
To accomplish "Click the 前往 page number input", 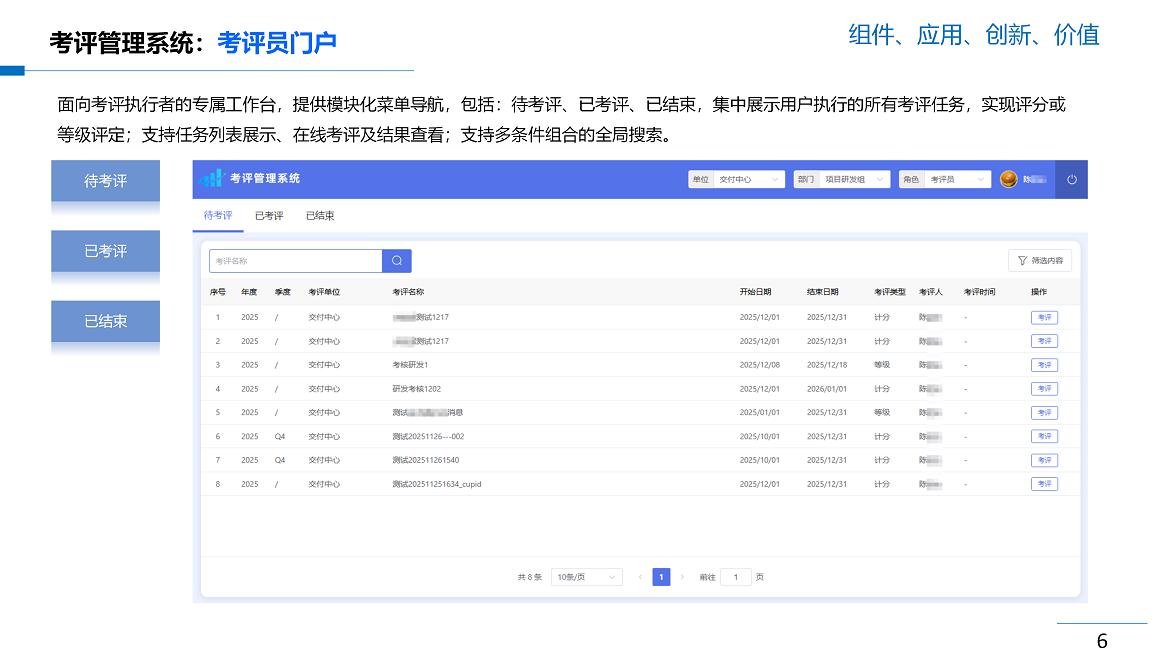I will tap(736, 577).
